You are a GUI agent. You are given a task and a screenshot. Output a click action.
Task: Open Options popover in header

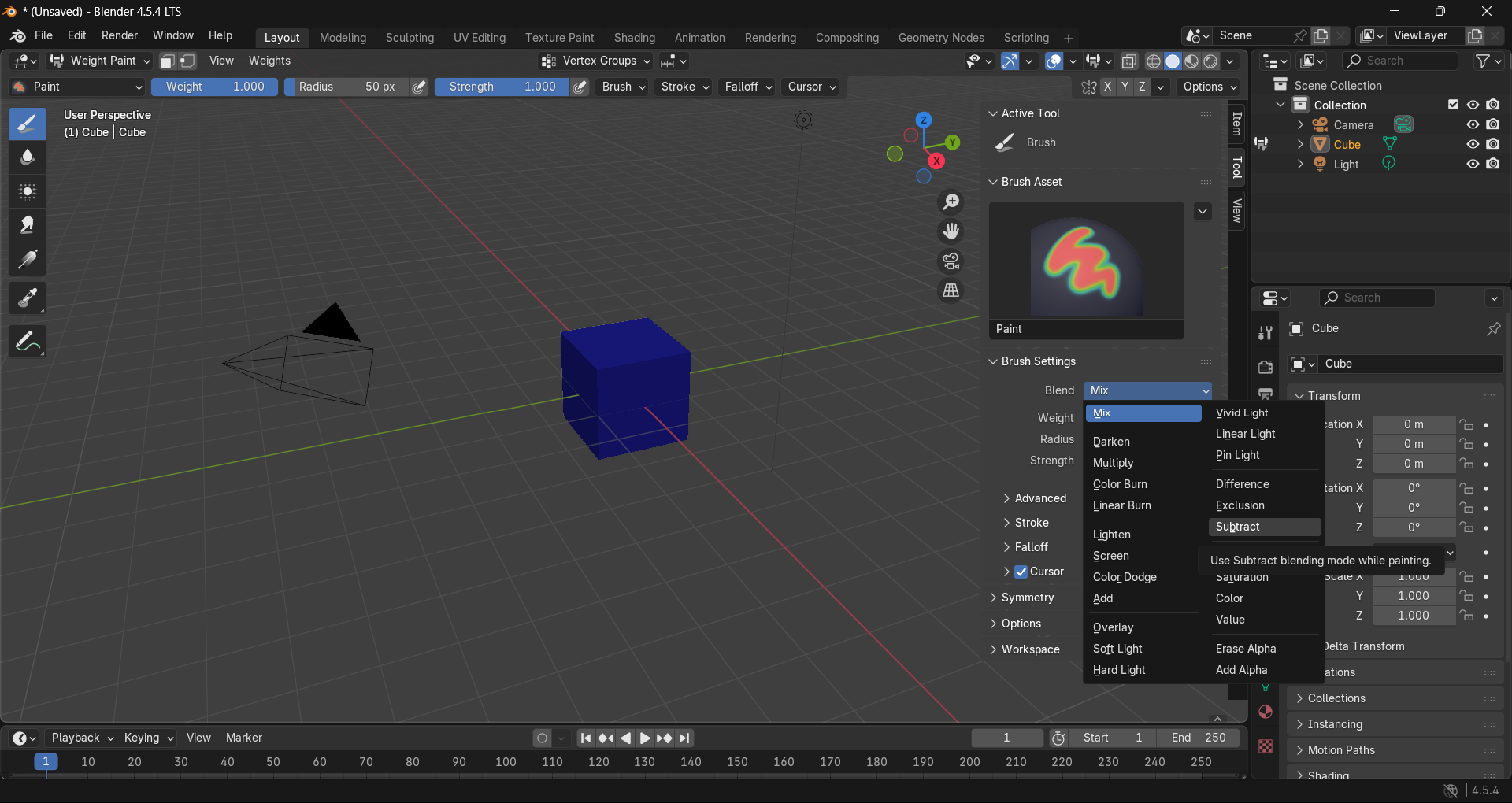point(1209,87)
